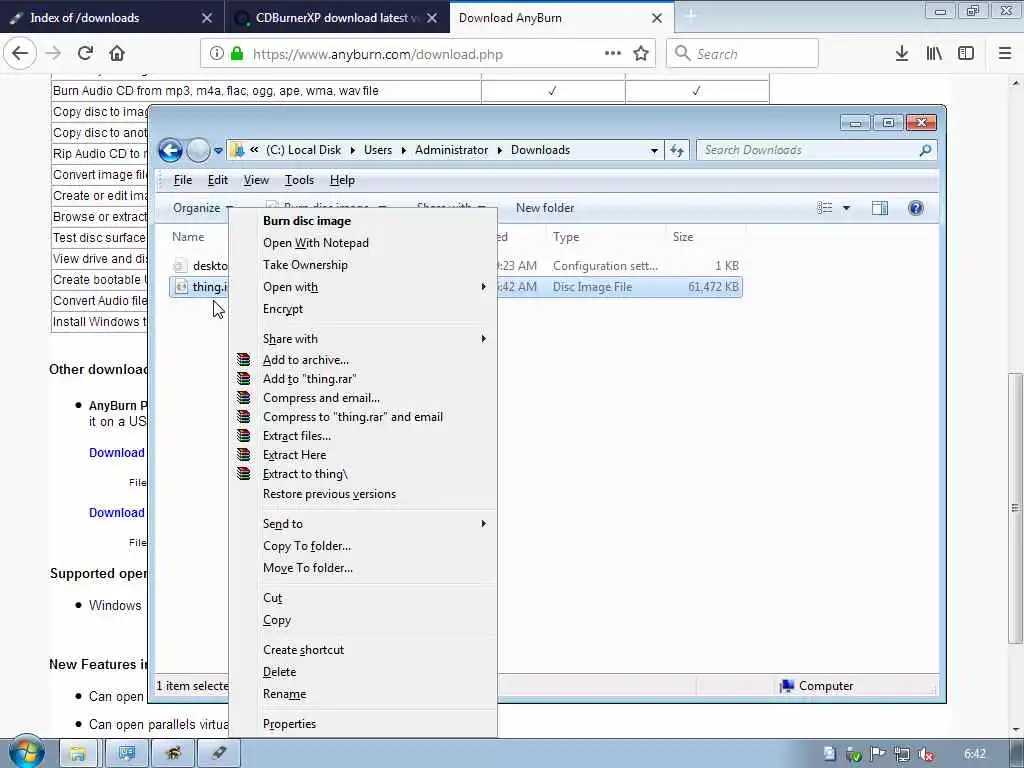The image size is (1024, 768).
Task: Expand Open with submenu
Action: [483, 287]
